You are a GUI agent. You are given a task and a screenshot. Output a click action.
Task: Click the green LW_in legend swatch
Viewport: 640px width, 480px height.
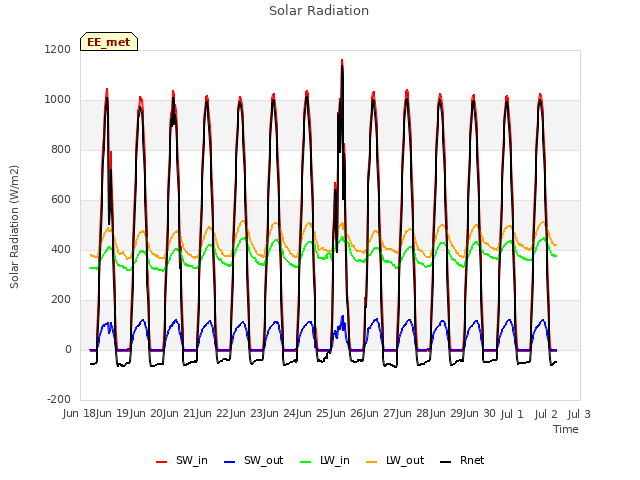click(x=306, y=462)
